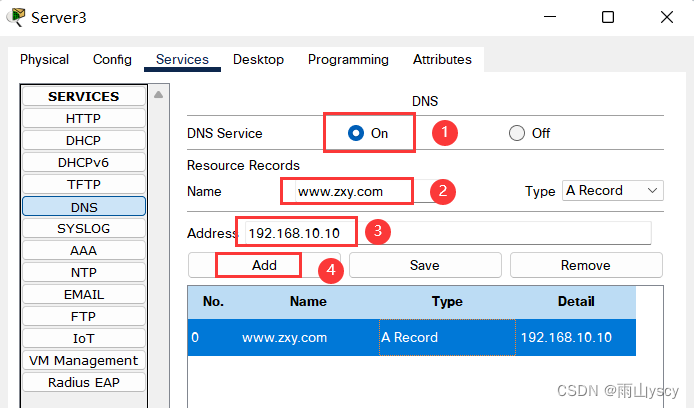694x408 pixels.
Task: Click the Server3 window app icon
Action: (16, 17)
